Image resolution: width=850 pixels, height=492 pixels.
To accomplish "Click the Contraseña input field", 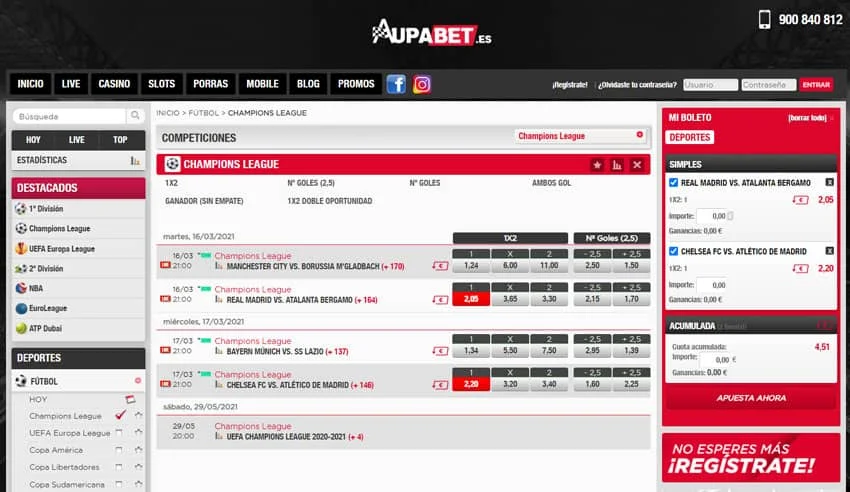I will pos(768,85).
